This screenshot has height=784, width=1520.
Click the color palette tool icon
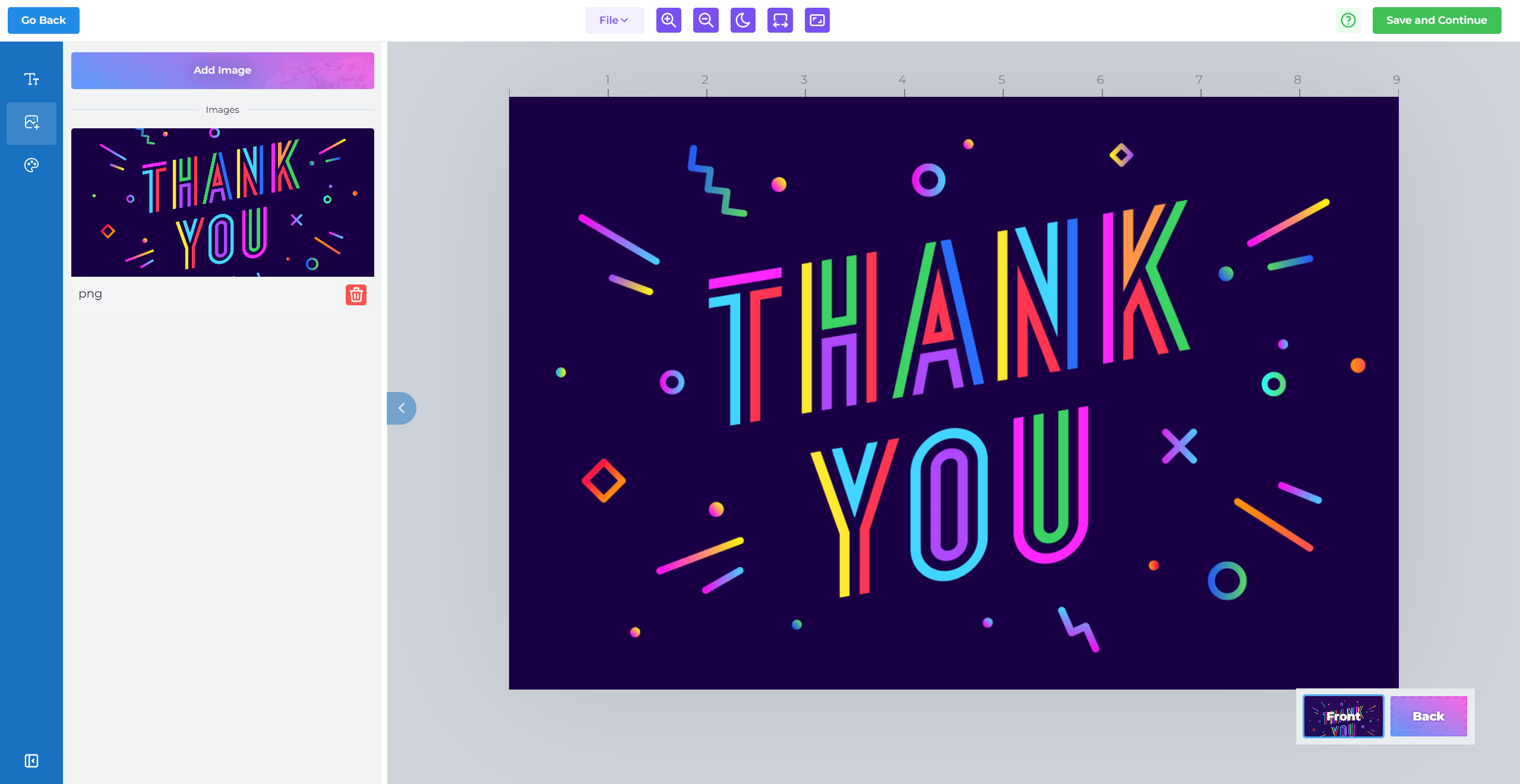click(31, 165)
